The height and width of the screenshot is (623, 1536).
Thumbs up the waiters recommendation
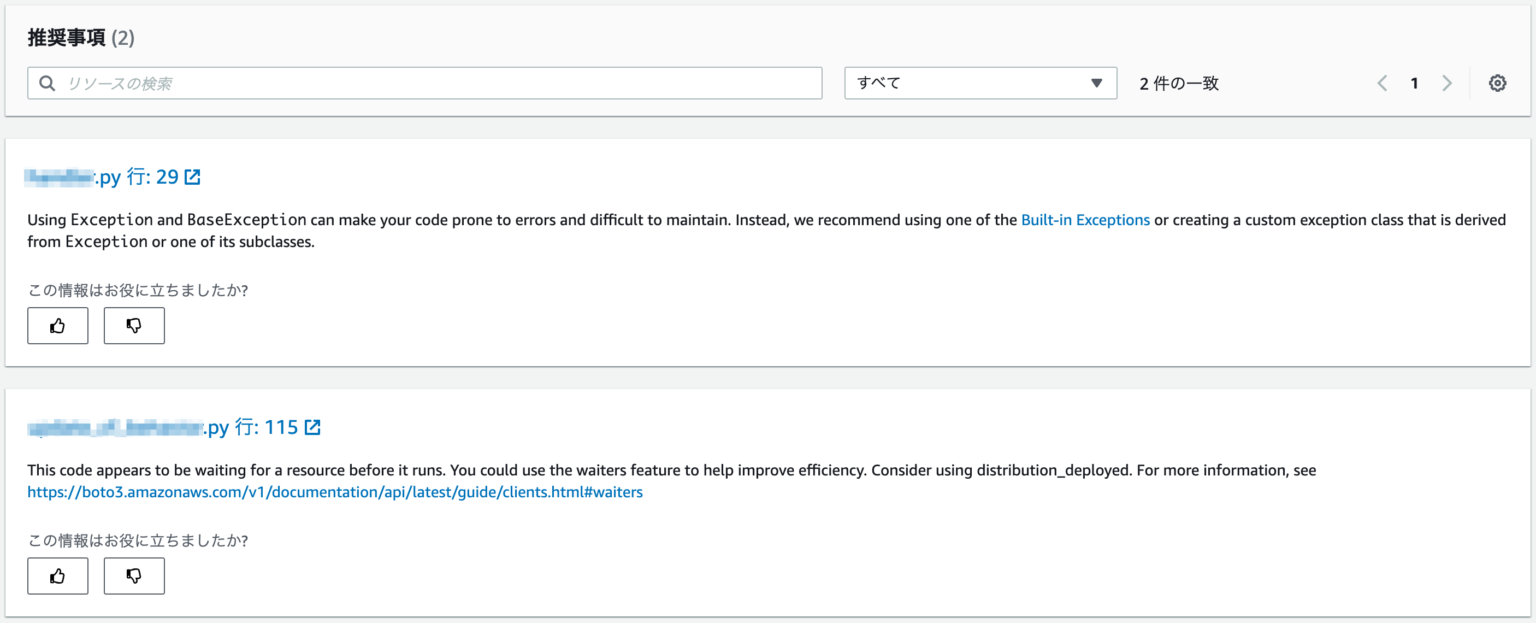[58, 576]
